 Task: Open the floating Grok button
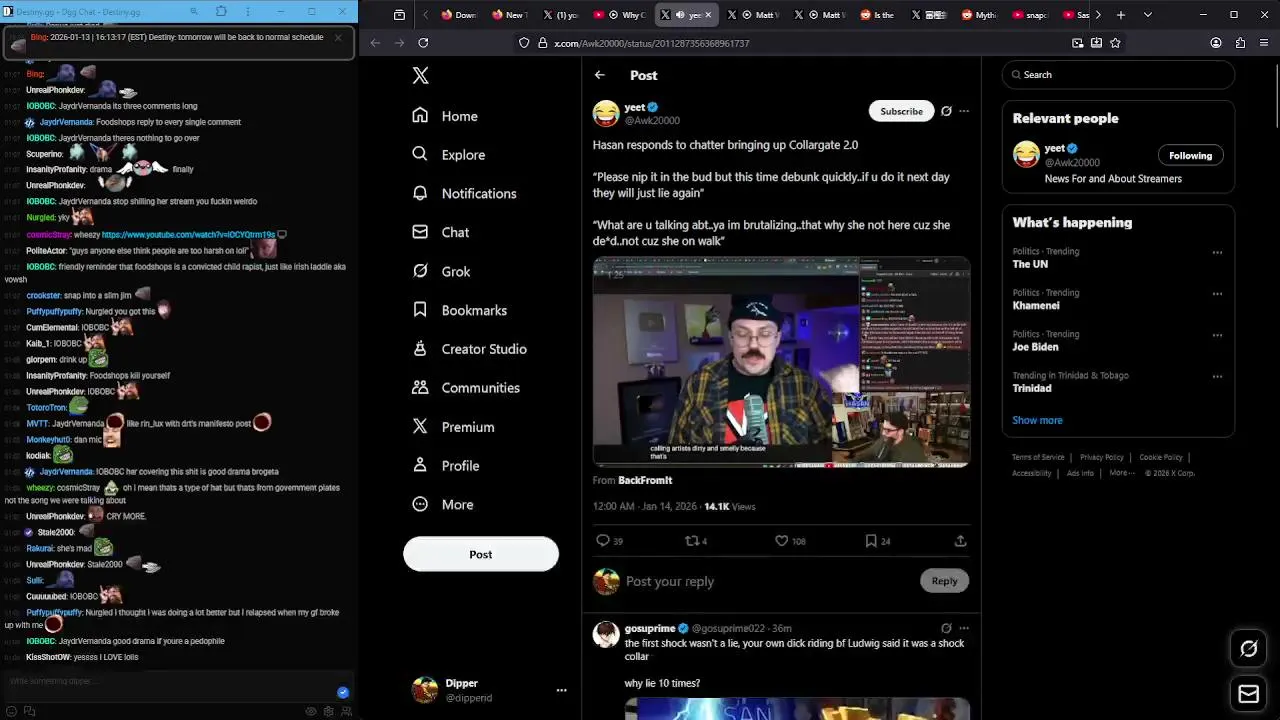1249,649
